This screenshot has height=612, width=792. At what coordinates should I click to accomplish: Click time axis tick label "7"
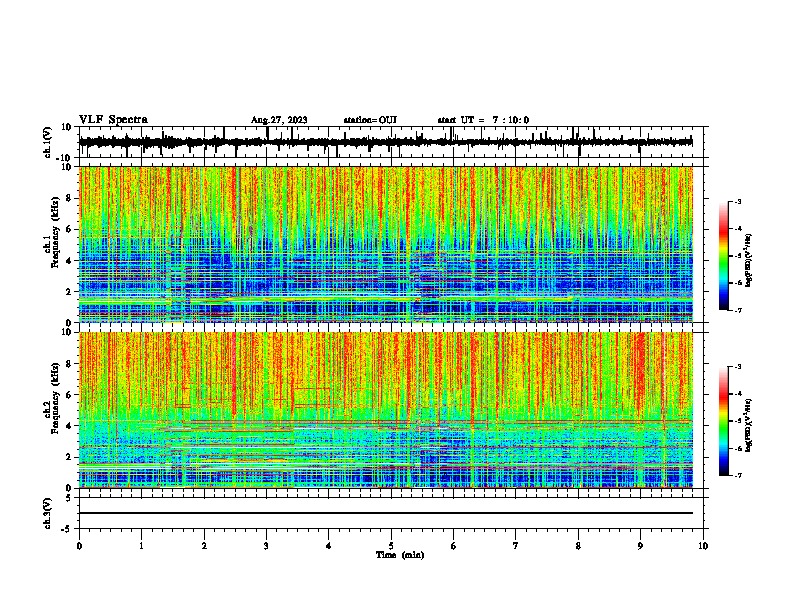point(516,546)
